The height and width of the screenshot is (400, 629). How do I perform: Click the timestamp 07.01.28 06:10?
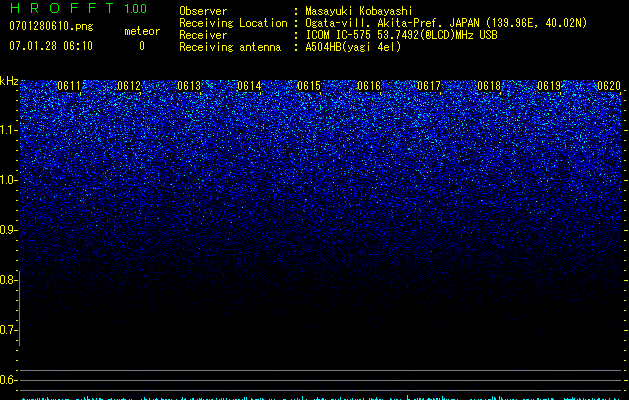point(51,46)
